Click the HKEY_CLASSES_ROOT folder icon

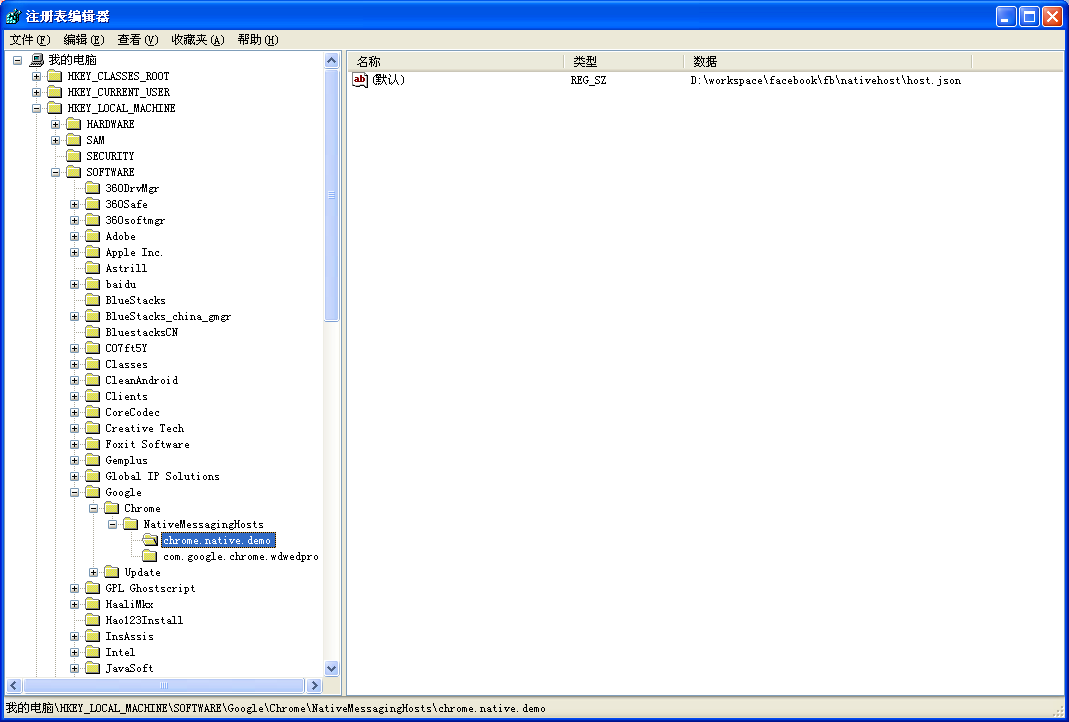(55, 76)
